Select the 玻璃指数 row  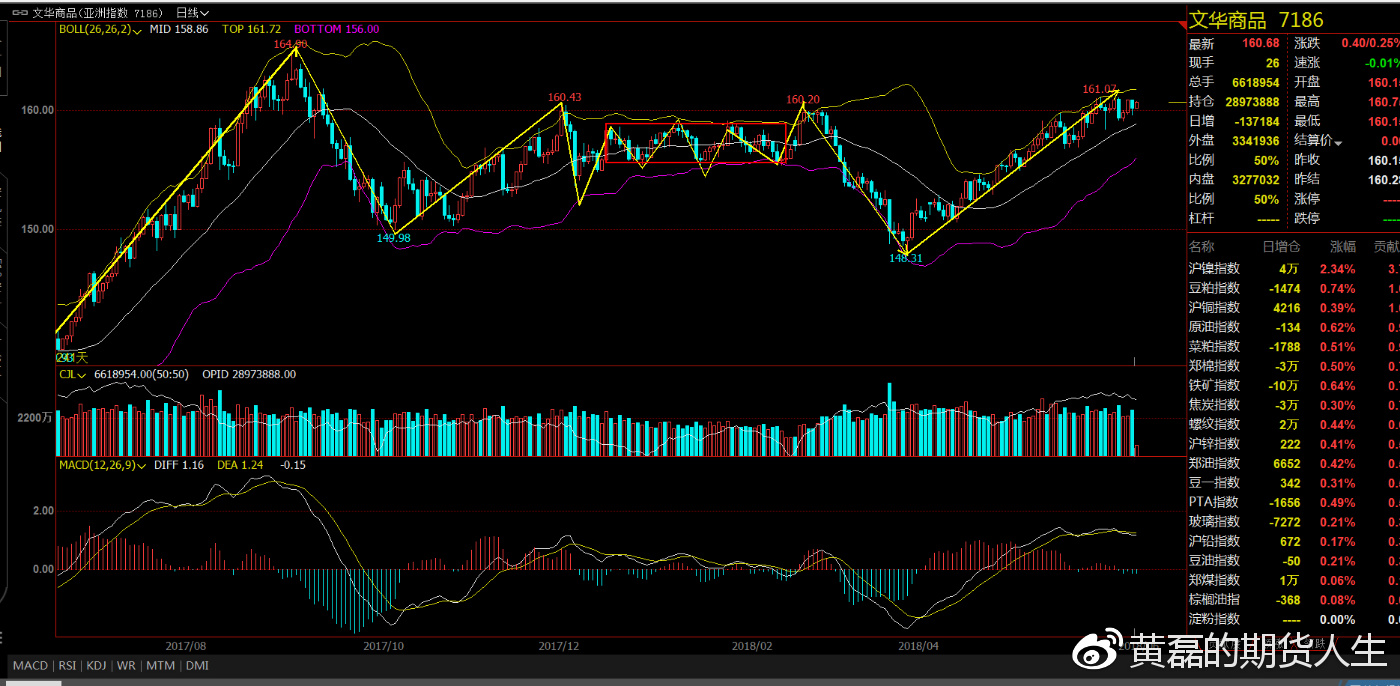click(1294, 522)
